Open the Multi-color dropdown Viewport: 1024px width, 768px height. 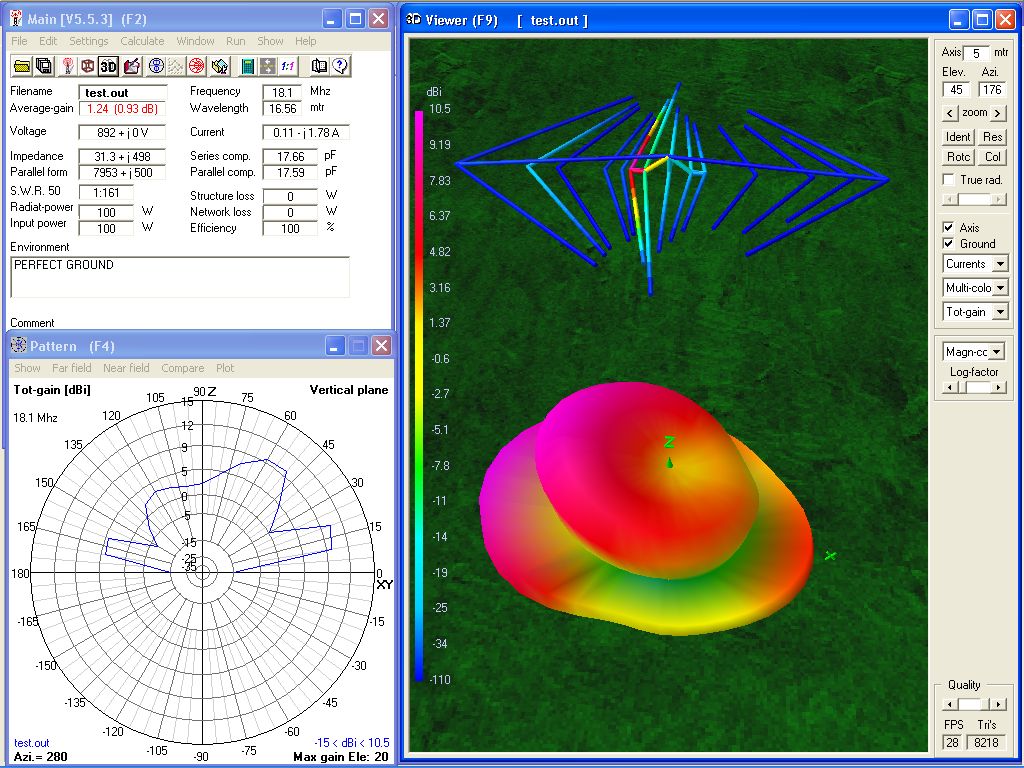999,288
